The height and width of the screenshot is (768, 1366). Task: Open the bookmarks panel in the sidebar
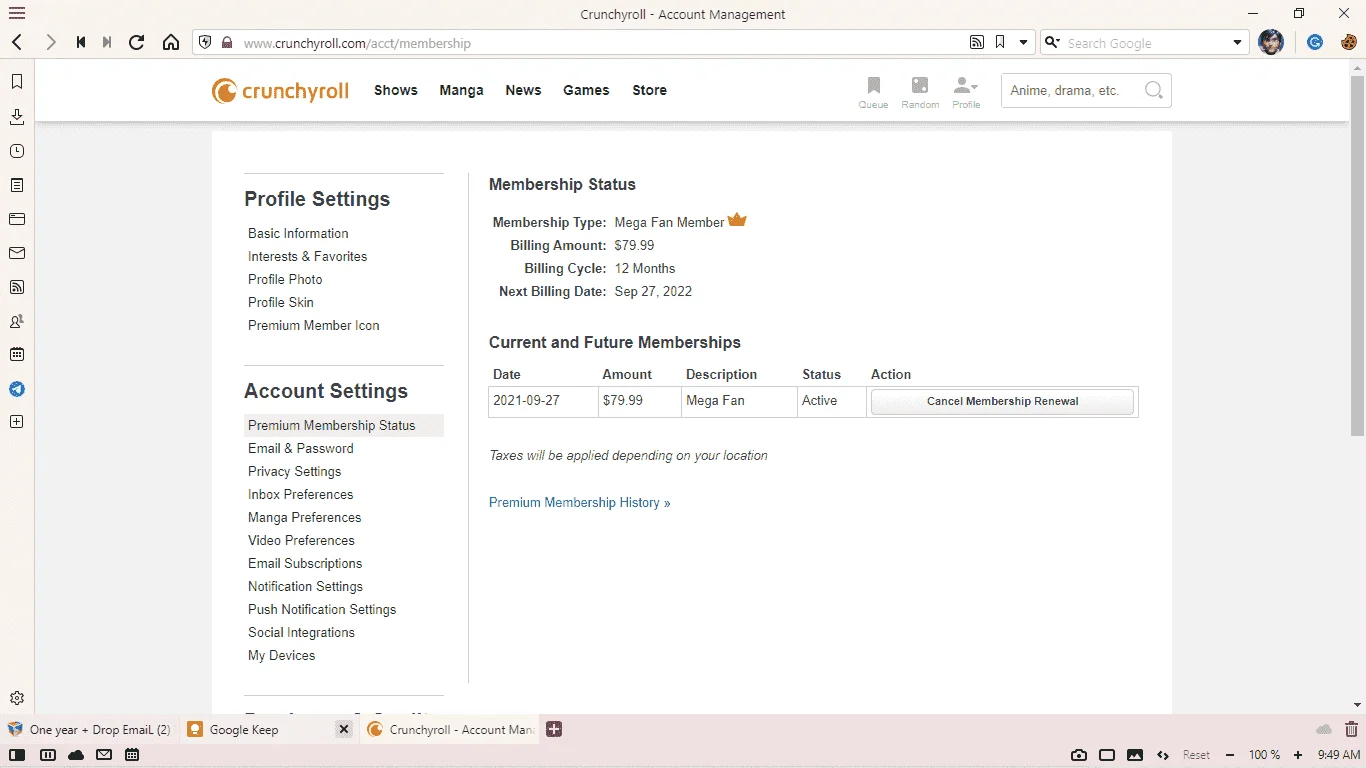pyautogui.click(x=17, y=82)
